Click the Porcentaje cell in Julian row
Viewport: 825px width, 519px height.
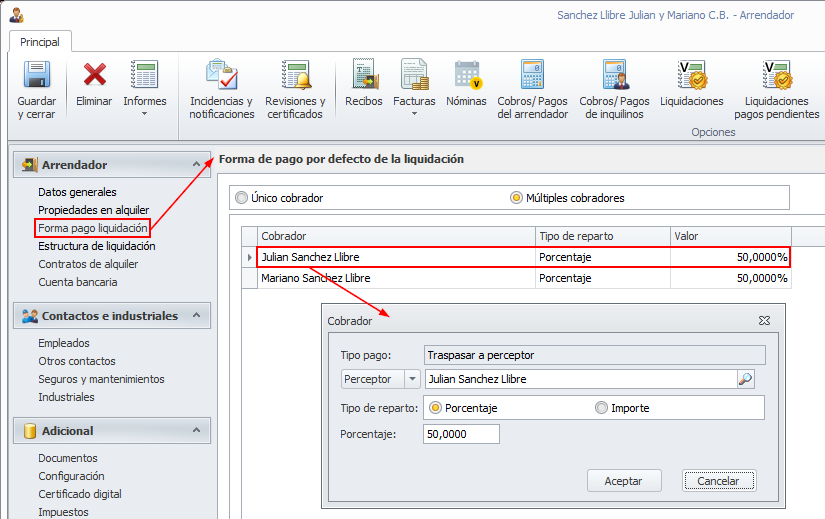pos(603,257)
